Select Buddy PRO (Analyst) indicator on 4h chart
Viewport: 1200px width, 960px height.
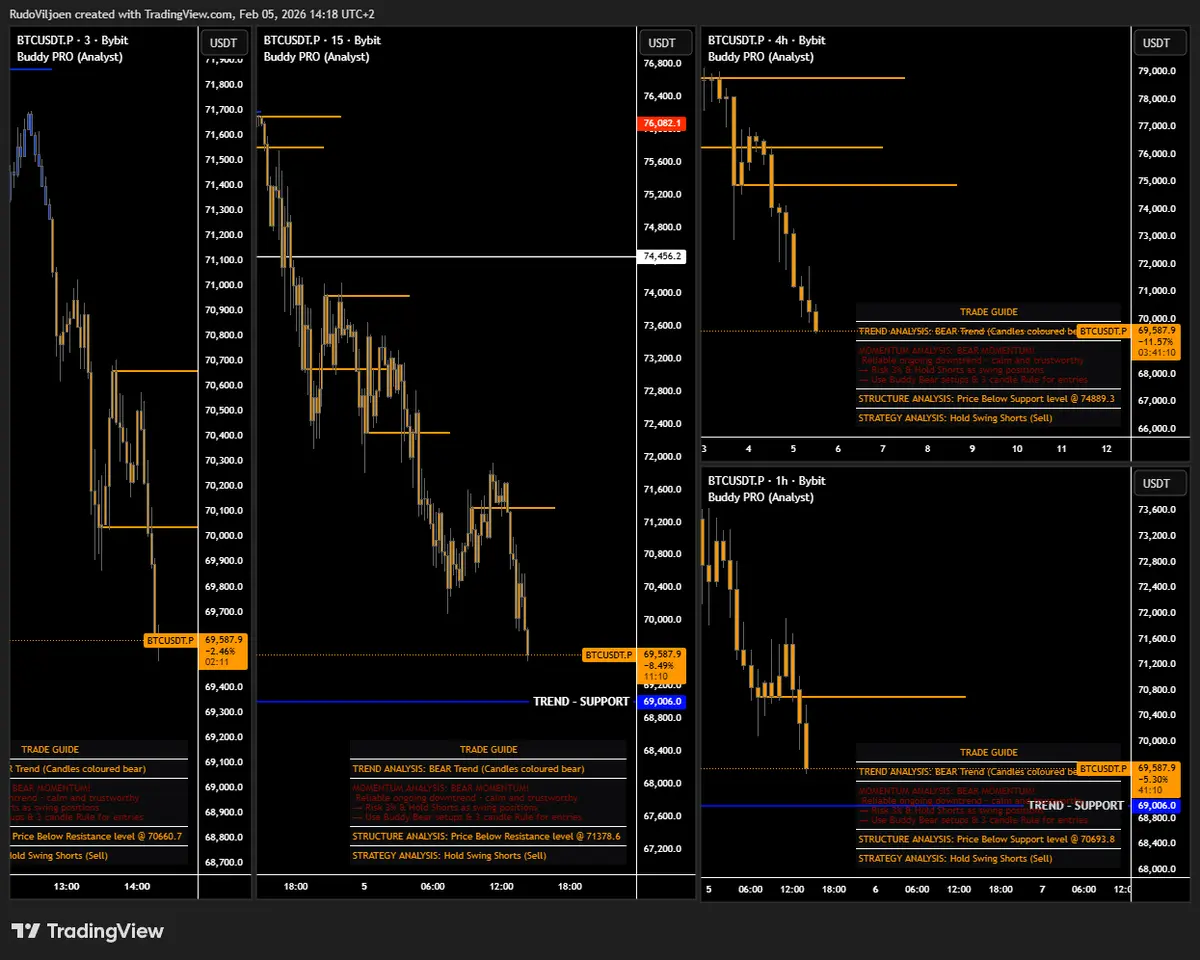click(761, 57)
